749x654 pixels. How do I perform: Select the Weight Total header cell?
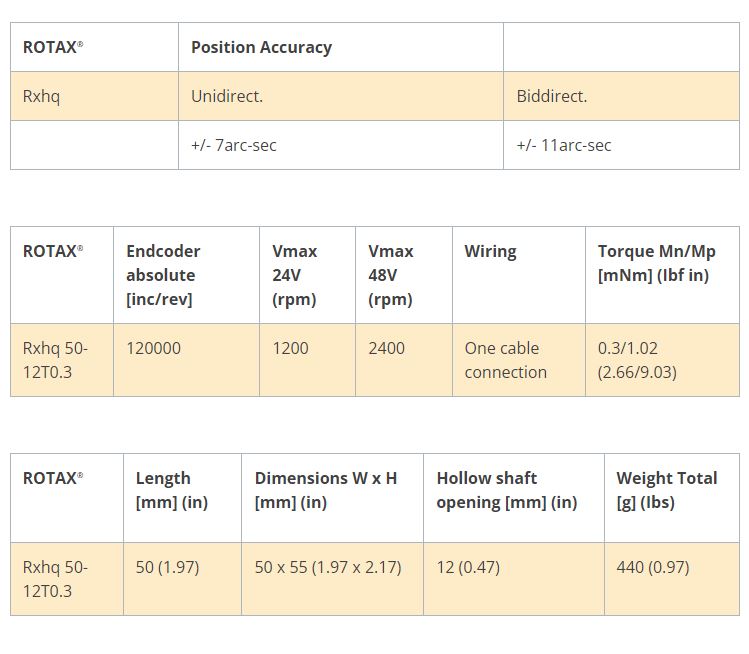click(666, 490)
